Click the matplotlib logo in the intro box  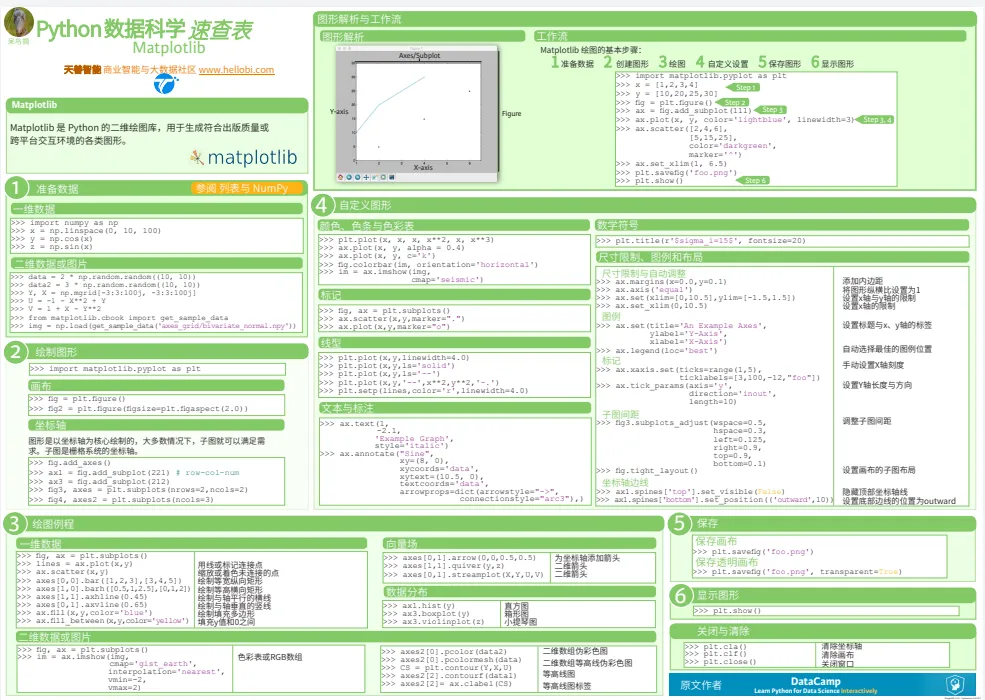244,157
